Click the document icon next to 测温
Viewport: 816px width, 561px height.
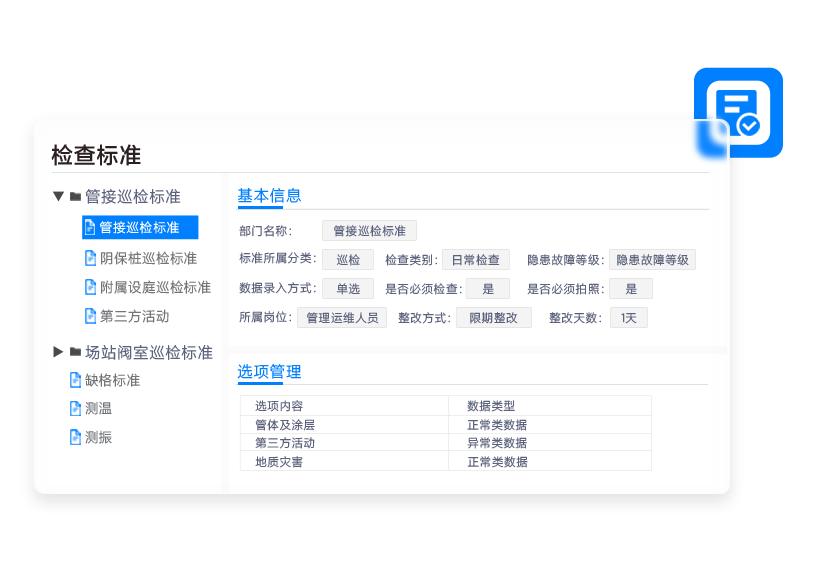click(75, 408)
